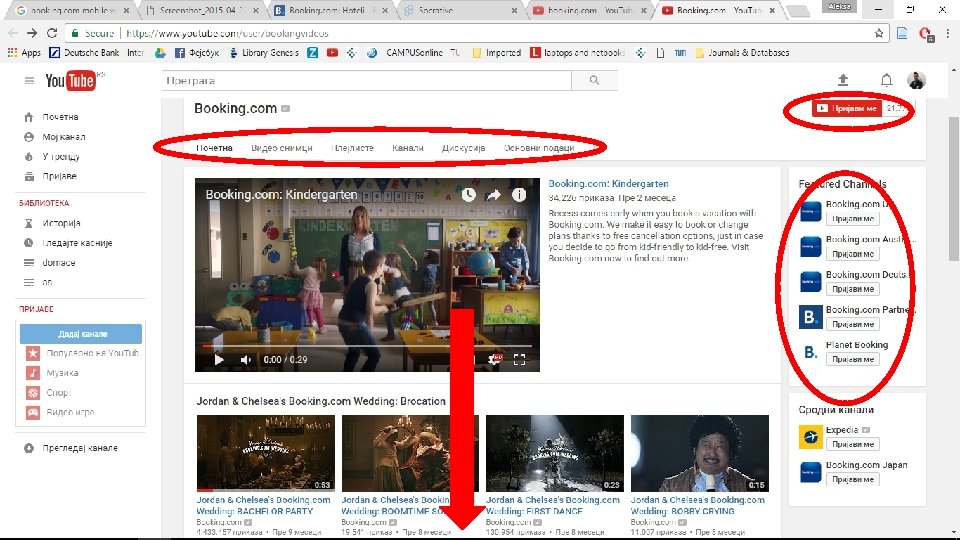Open the Booking.com: Kindergarten title link
960x540 pixels.
click(x=608, y=183)
